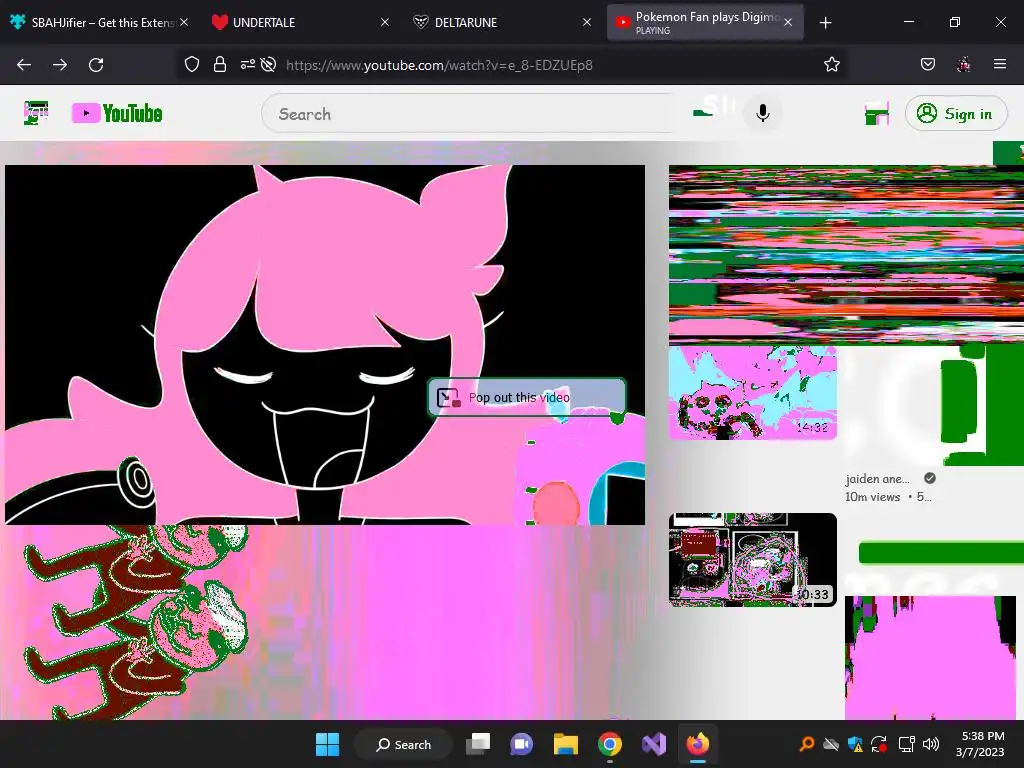This screenshot has height=768, width=1024.
Task: Click the Windows Security tray icon
Action: (855, 744)
